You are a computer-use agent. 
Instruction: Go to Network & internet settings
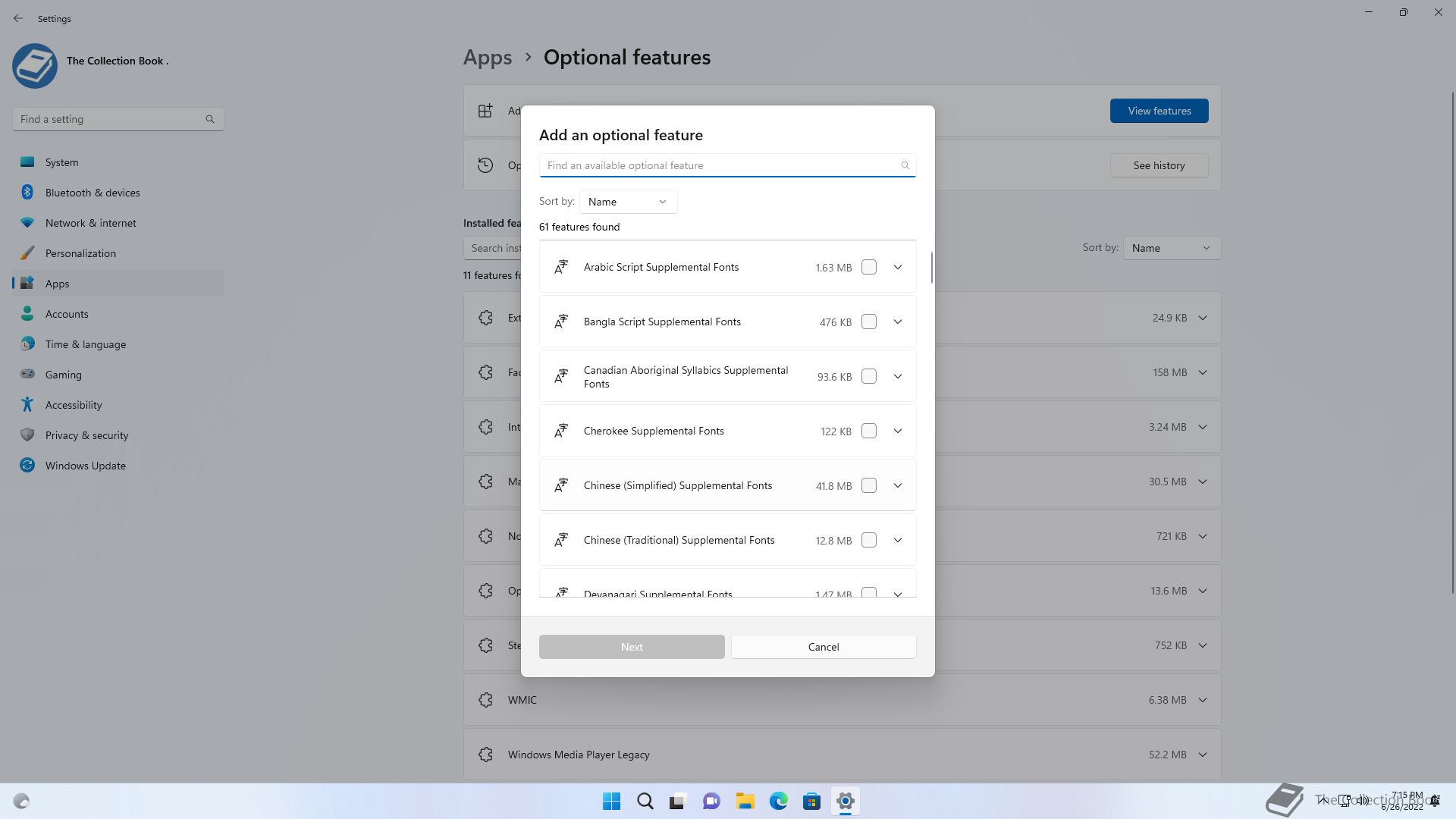coord(118,223)
